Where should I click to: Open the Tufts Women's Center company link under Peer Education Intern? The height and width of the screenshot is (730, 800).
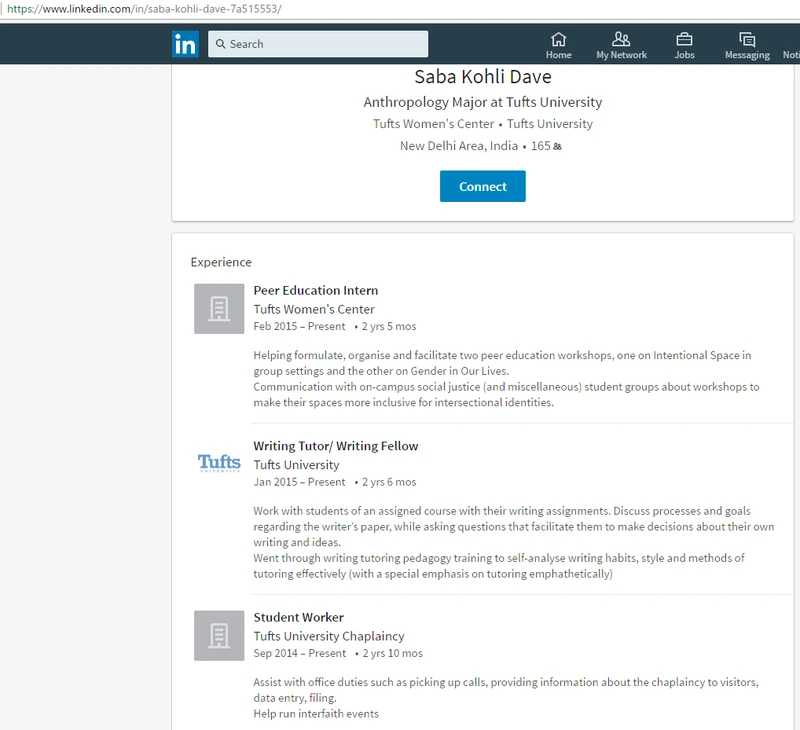[x=314, y=309]
